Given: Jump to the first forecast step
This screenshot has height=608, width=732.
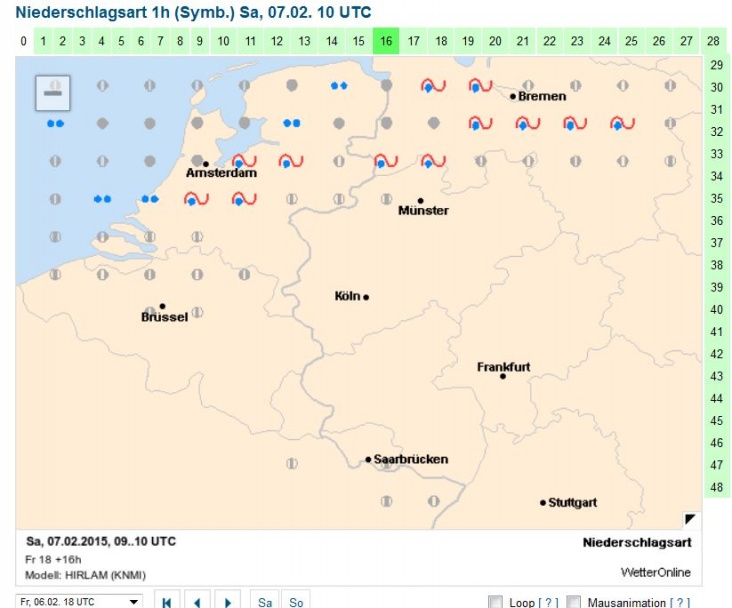Looking at the screenshot, I should (x=167, y=601).
